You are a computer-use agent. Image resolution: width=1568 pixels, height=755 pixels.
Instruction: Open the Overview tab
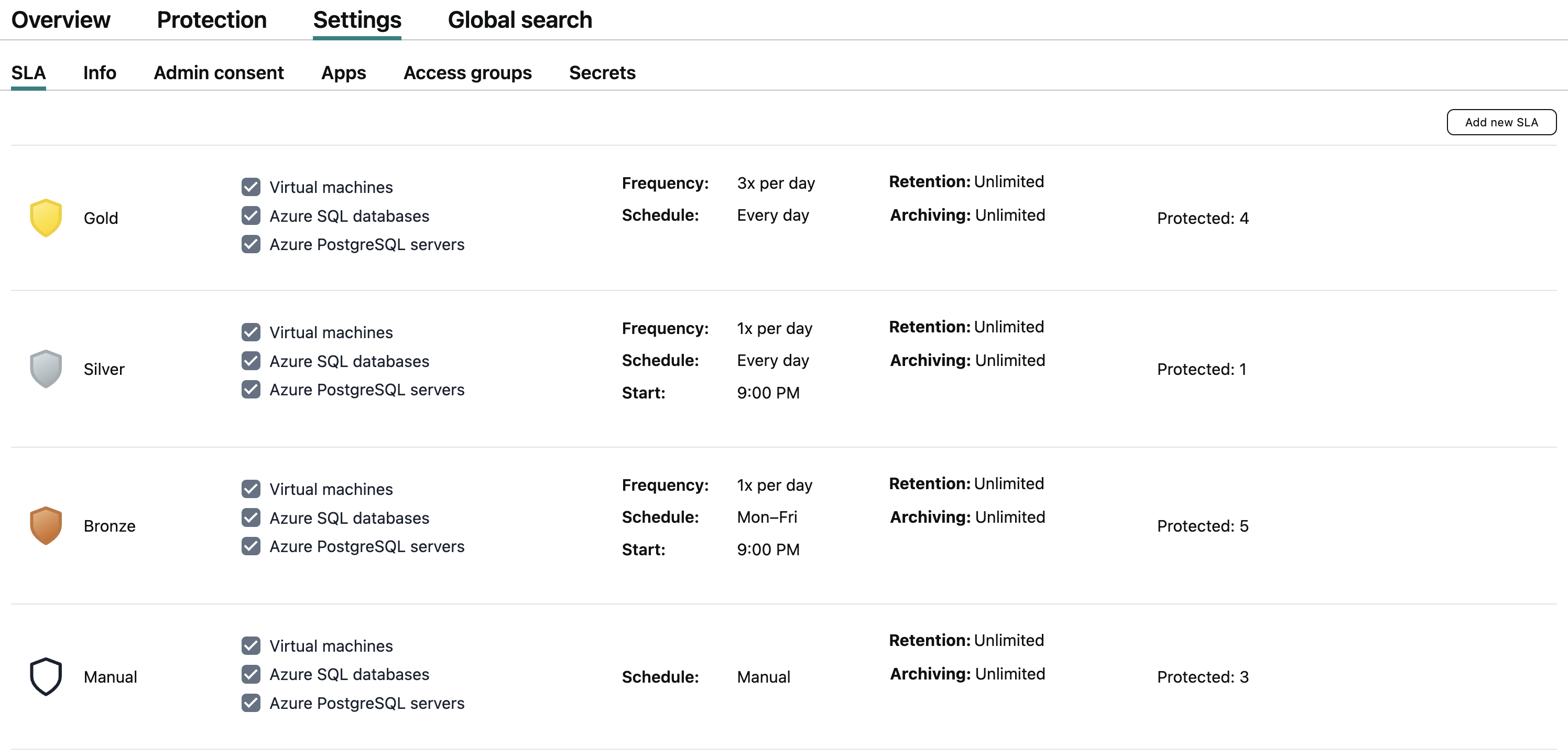[x=61, y=20]
